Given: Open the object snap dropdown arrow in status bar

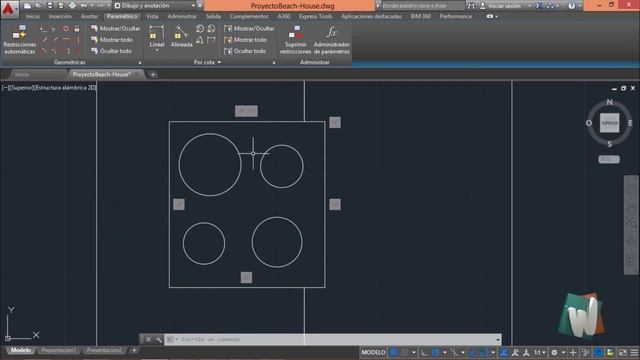Looking at the screenshot, I should click(x=493, y=352).
